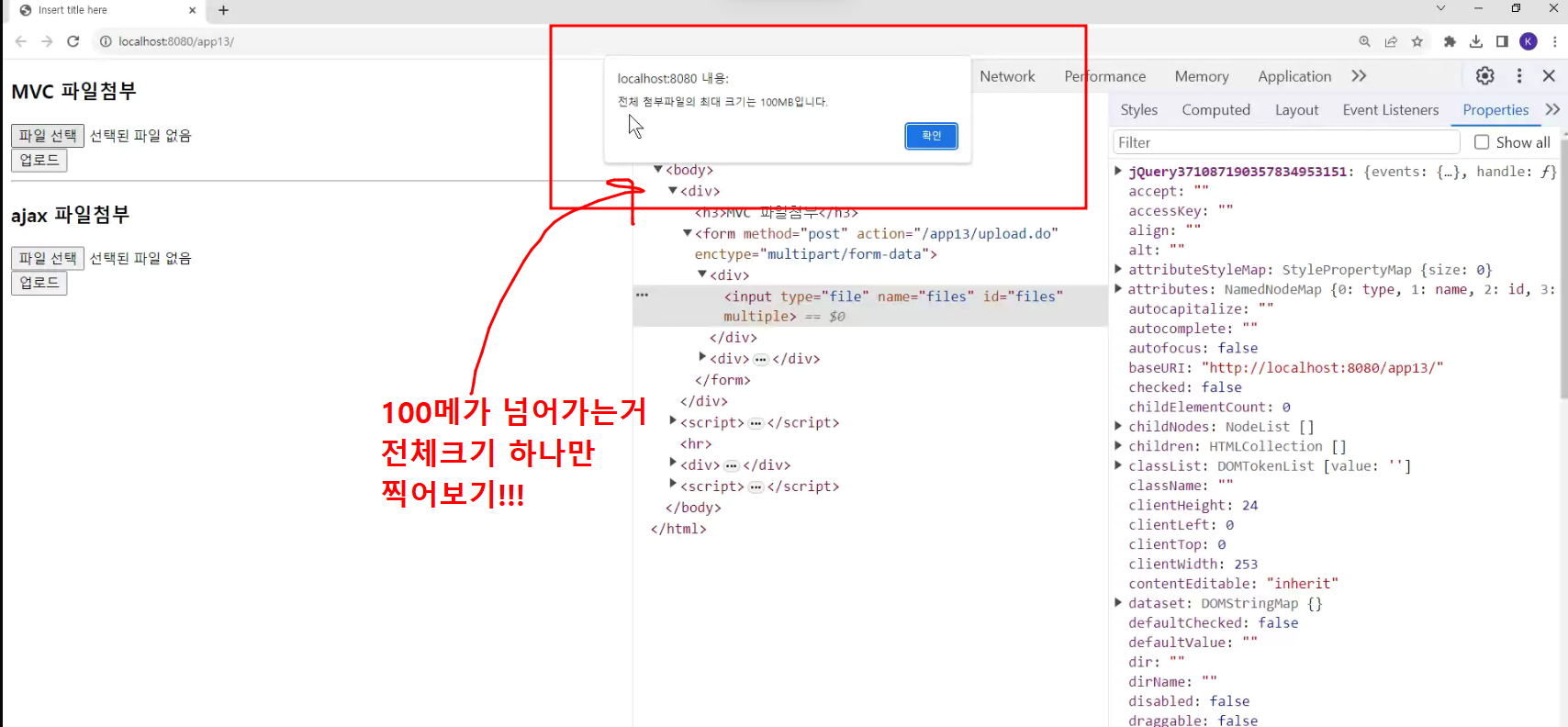Switch to the Network tab
The image size is (1568, 727).
pyautogui.click(x=1007, y=76)
